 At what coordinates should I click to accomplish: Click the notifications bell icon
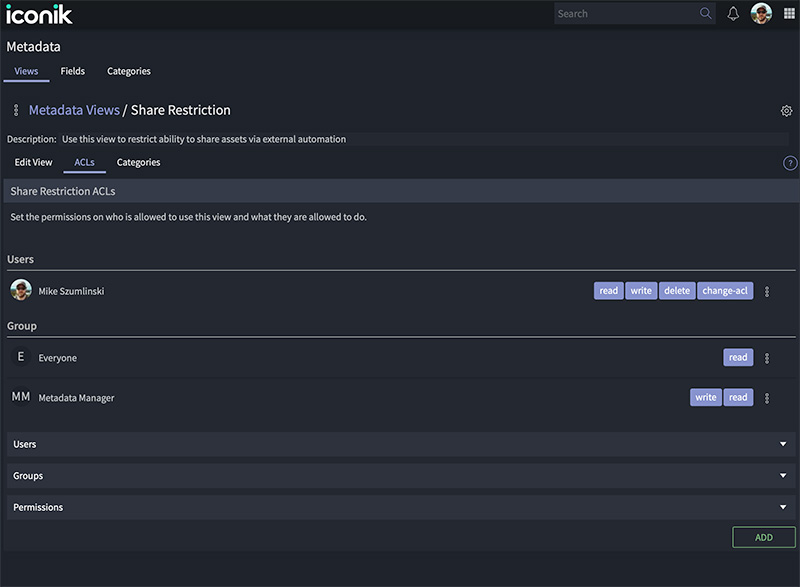tap(733, 14)
